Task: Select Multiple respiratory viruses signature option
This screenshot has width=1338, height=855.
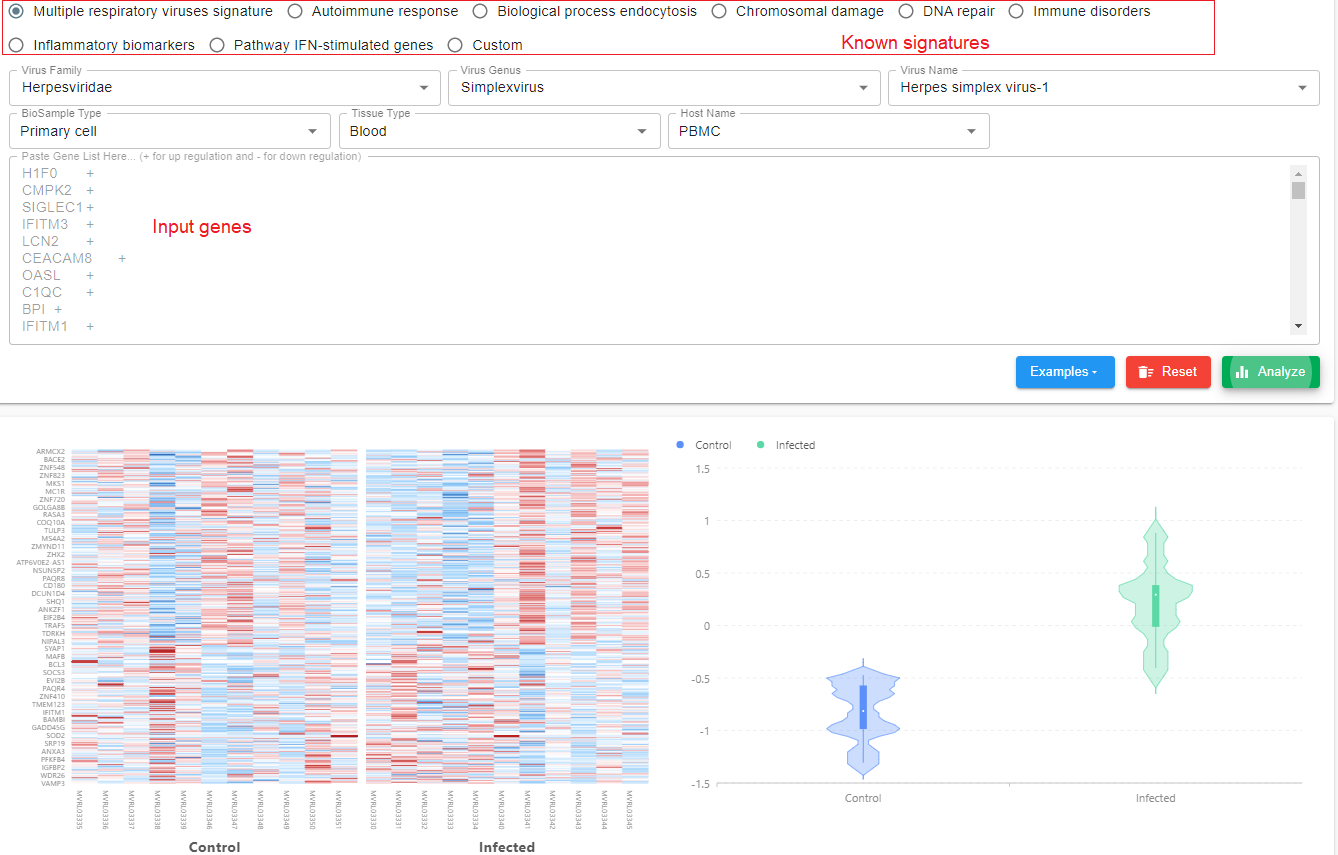Action: pyautogui.click(x=16, y=12)
